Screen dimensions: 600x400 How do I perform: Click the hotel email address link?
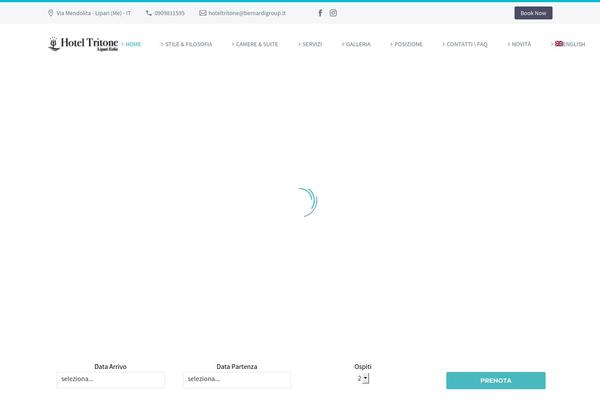coord(247,13)
